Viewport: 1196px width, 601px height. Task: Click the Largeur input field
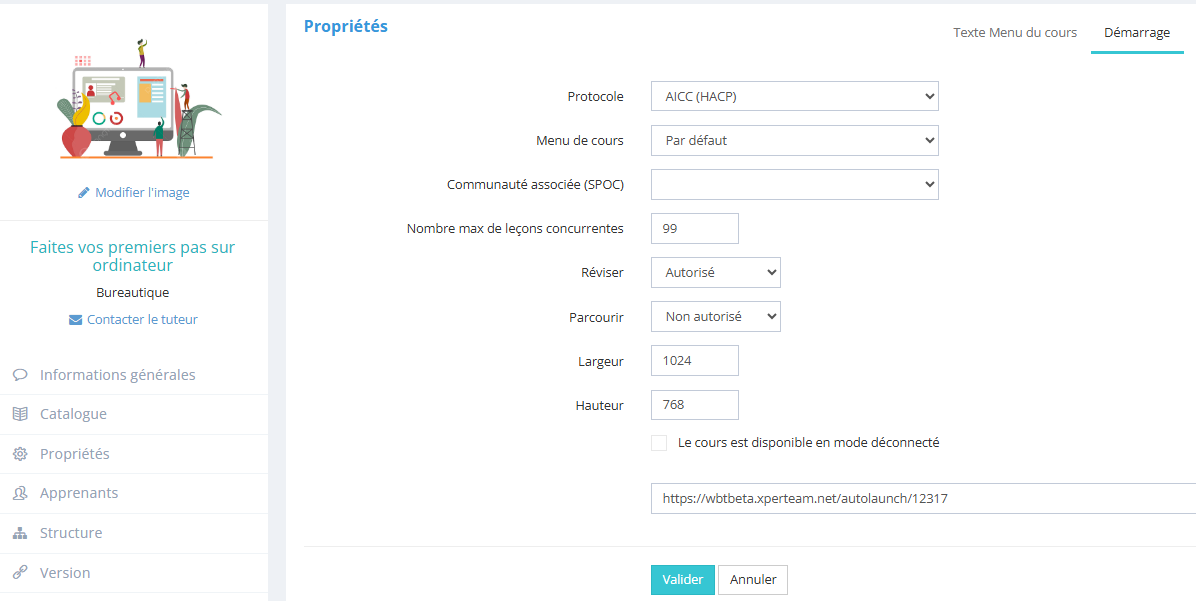[694, 361]
